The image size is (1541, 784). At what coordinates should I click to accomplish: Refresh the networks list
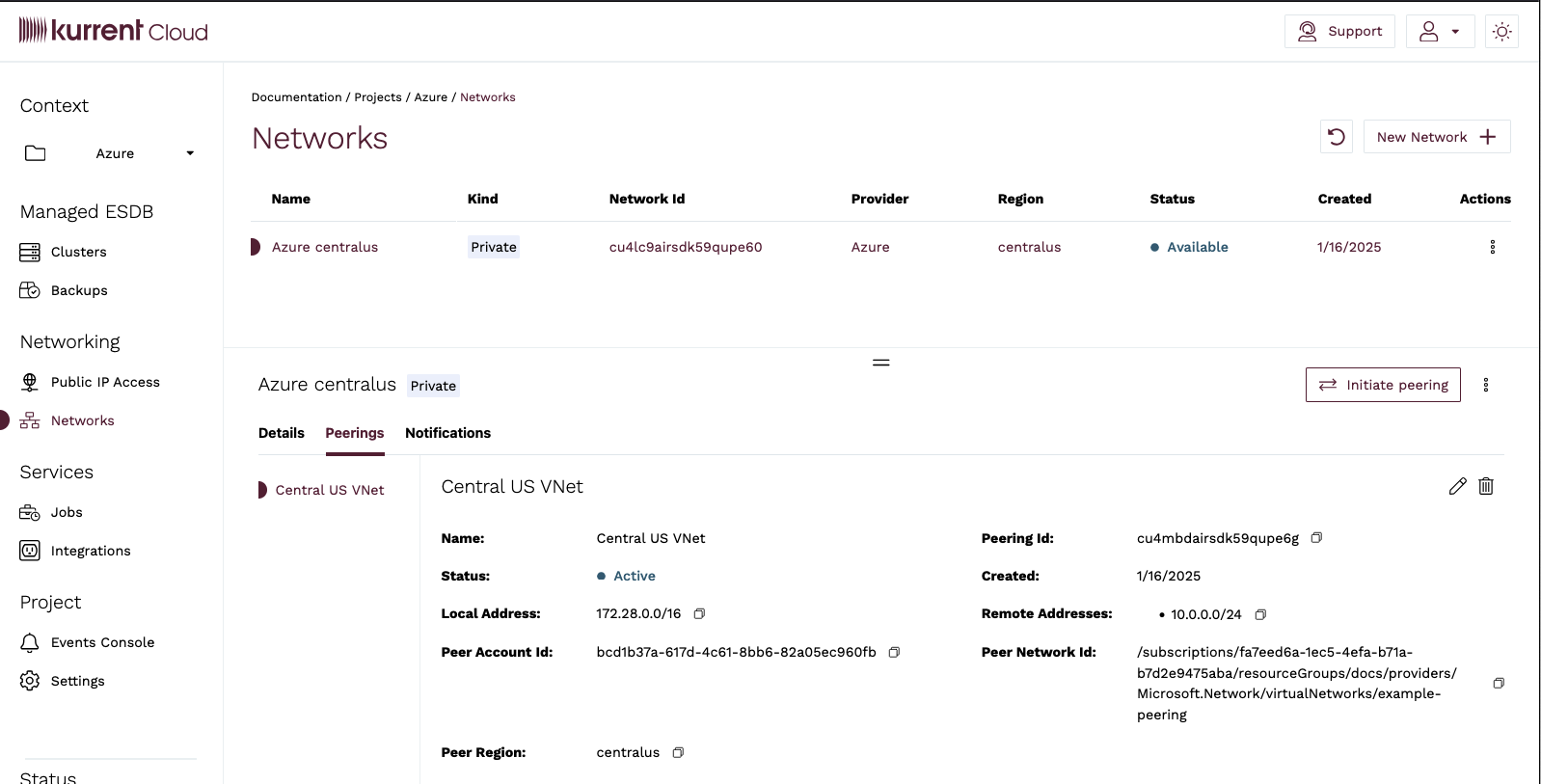coord(1336,137)
